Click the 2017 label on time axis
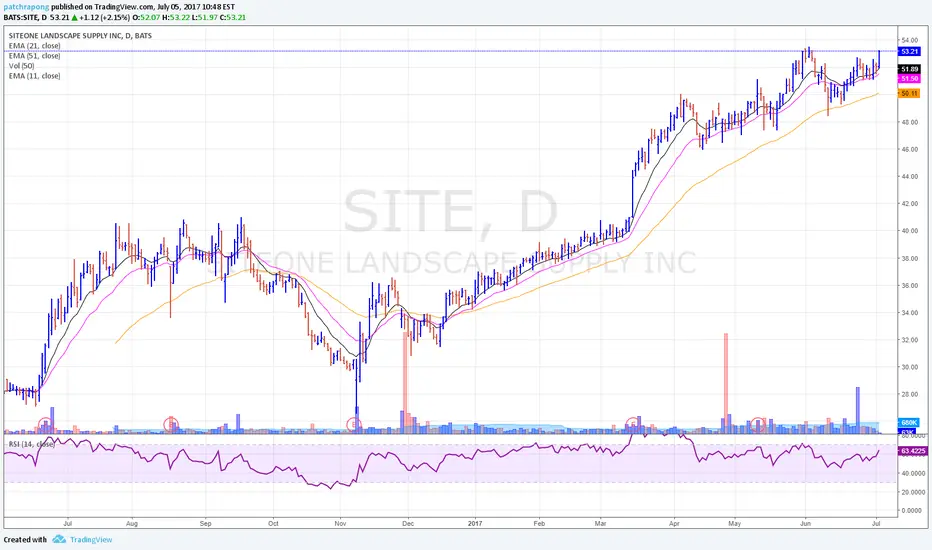The image size is (932, 550). [475, 524]
